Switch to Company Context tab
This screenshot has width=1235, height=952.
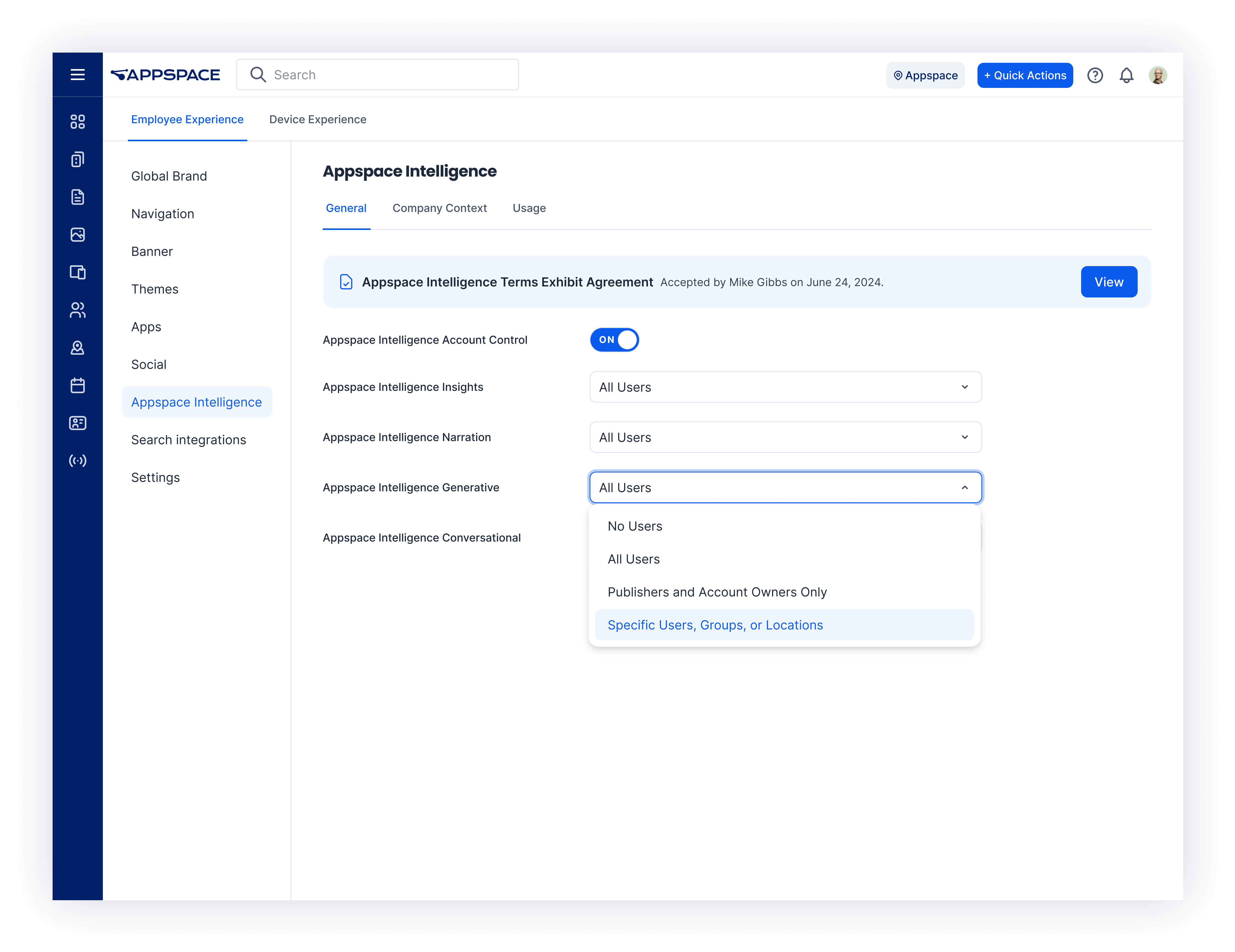[x=439, y=208]
